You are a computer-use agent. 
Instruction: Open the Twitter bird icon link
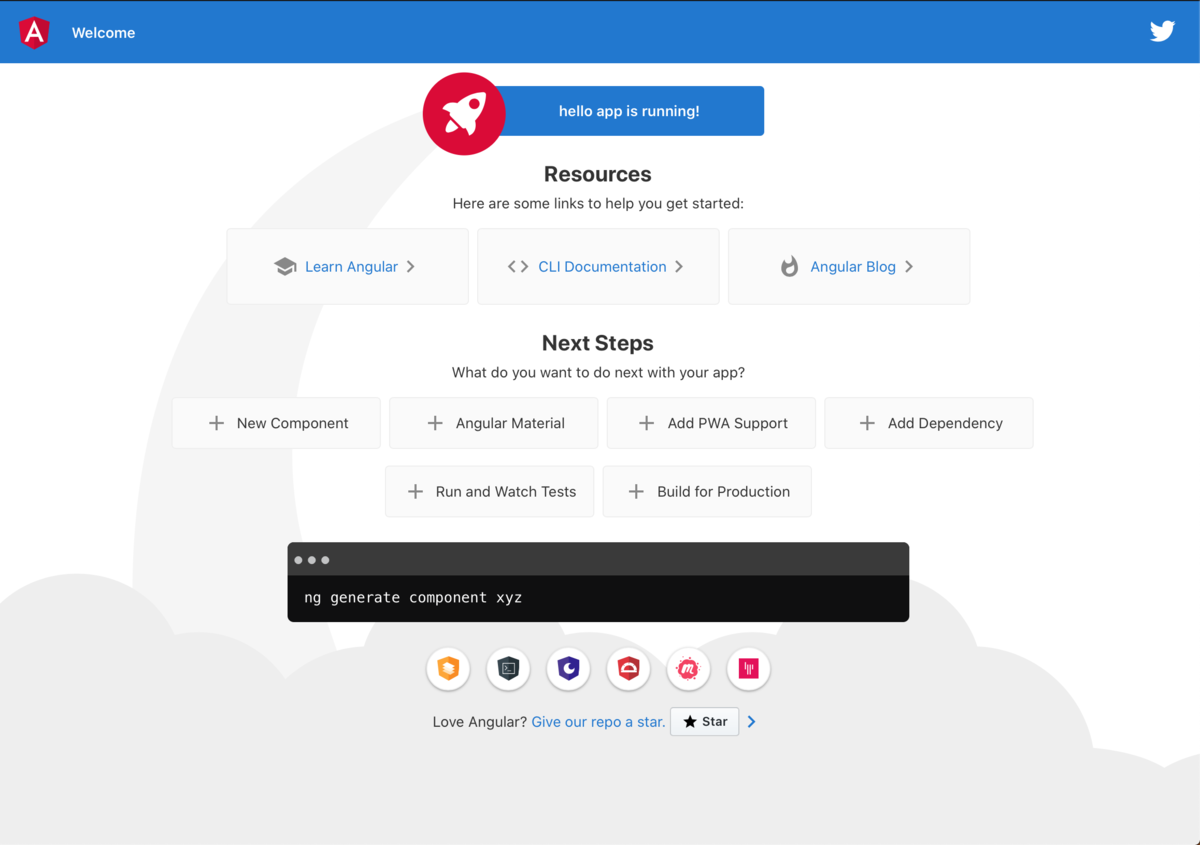click(1162, 31)
